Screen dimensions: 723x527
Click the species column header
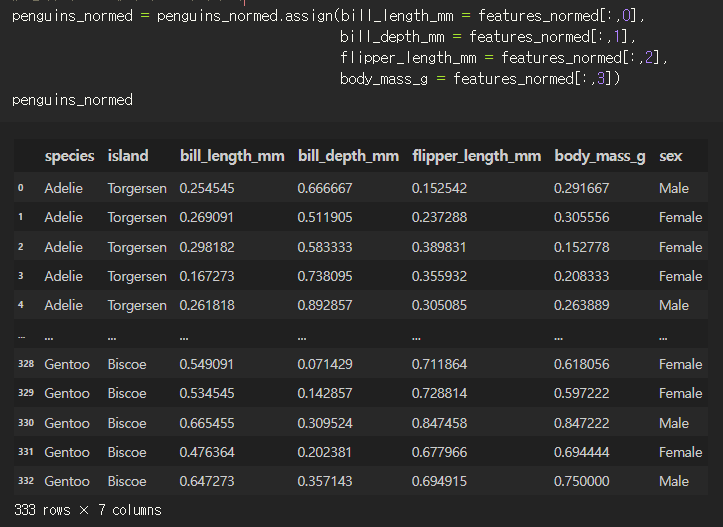pyautogui.click(x=70, y=156)
